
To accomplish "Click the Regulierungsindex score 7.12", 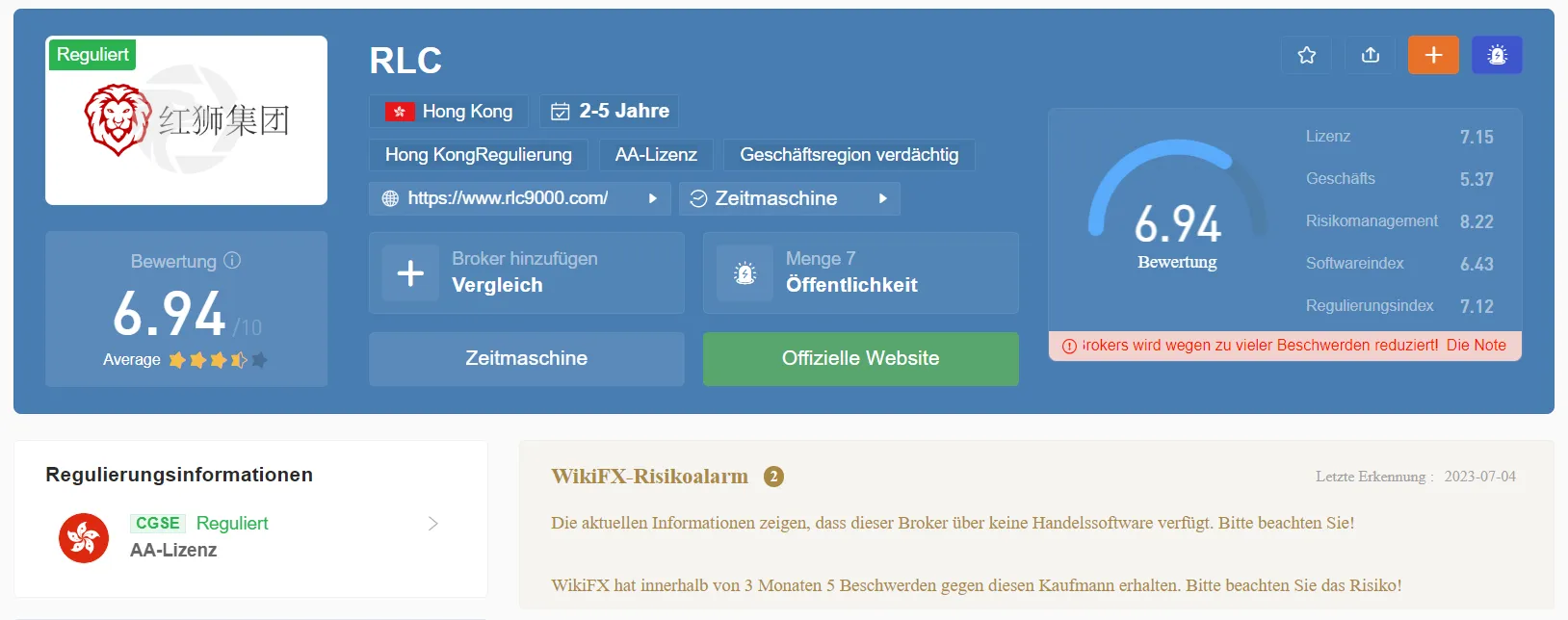I will coord(1477,306).
